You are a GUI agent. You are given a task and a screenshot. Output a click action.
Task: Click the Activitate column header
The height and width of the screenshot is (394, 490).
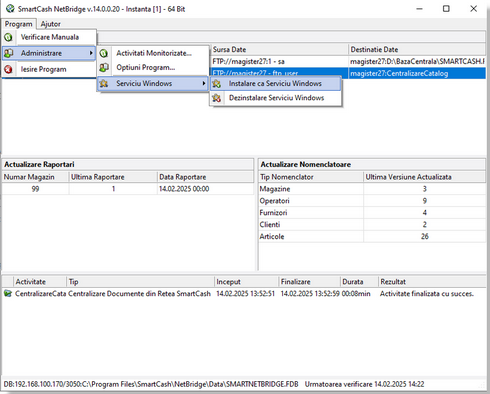(x=39, y=282)
